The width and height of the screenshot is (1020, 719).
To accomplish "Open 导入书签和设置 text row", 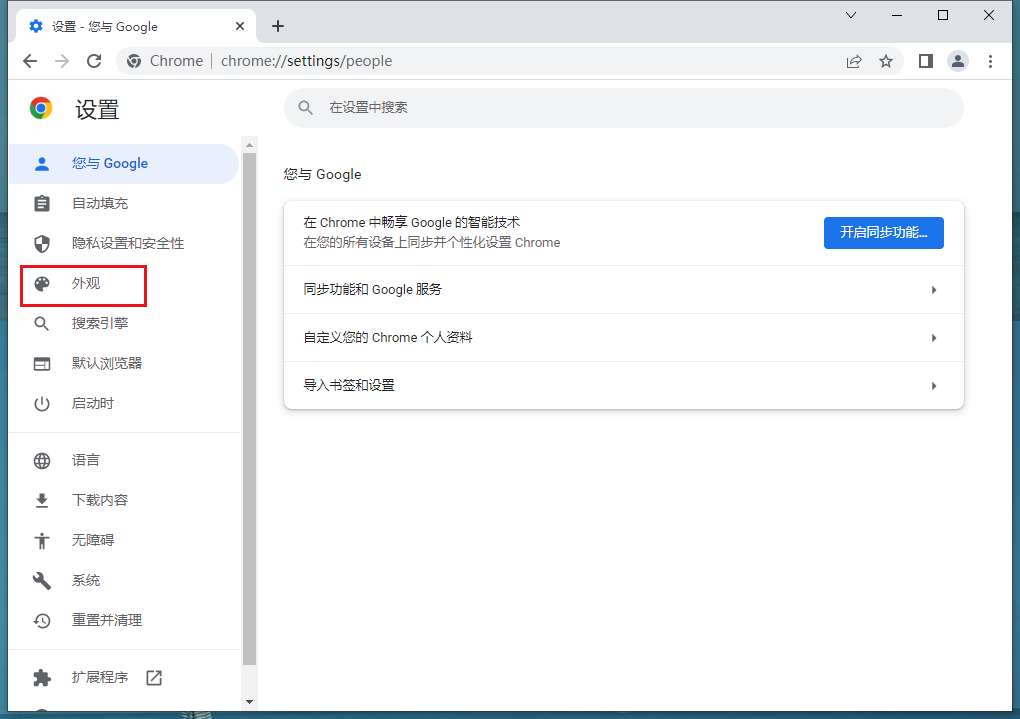I will 349,386.
